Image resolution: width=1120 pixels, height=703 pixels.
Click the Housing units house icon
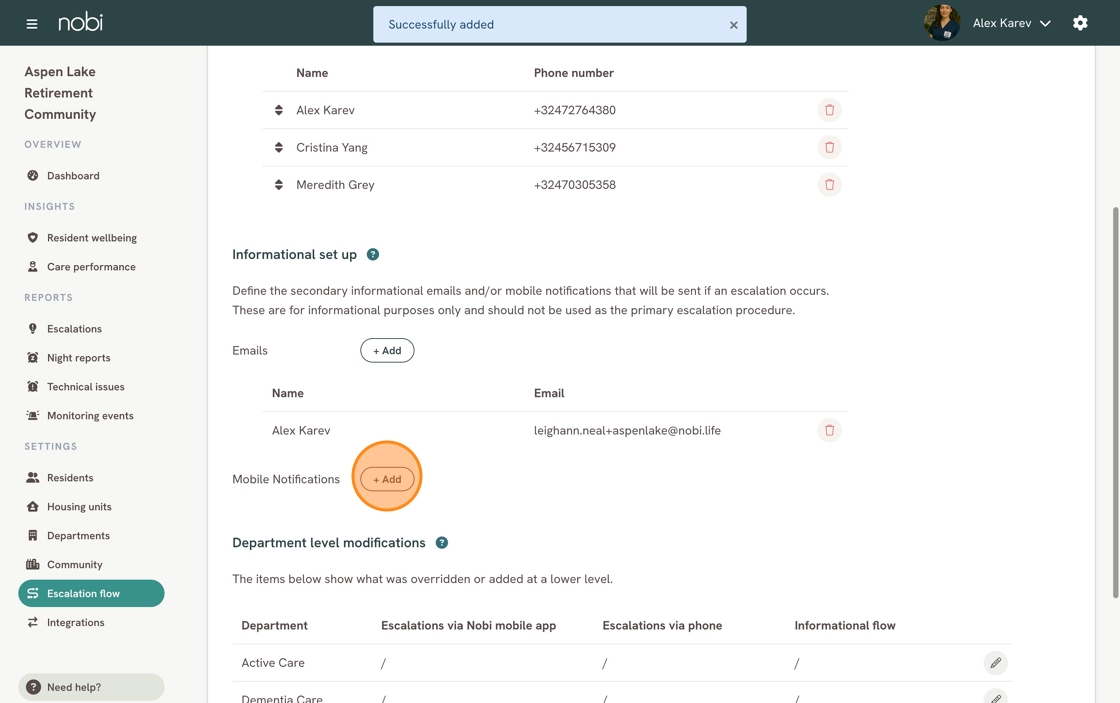click(33, 507)
